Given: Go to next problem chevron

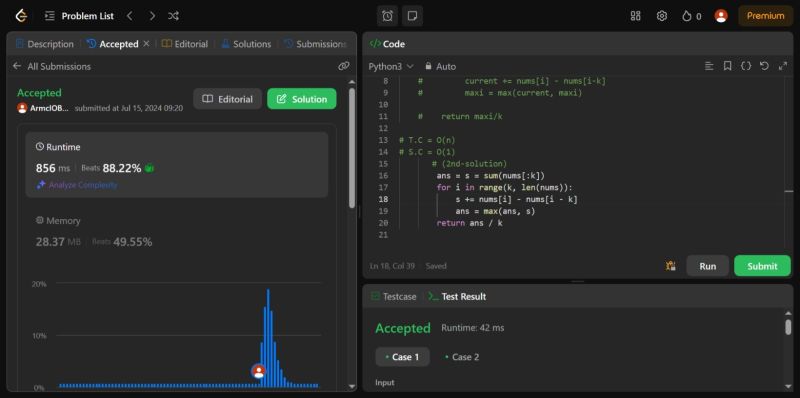Looking at the screenshot, I should click(152, 16).
